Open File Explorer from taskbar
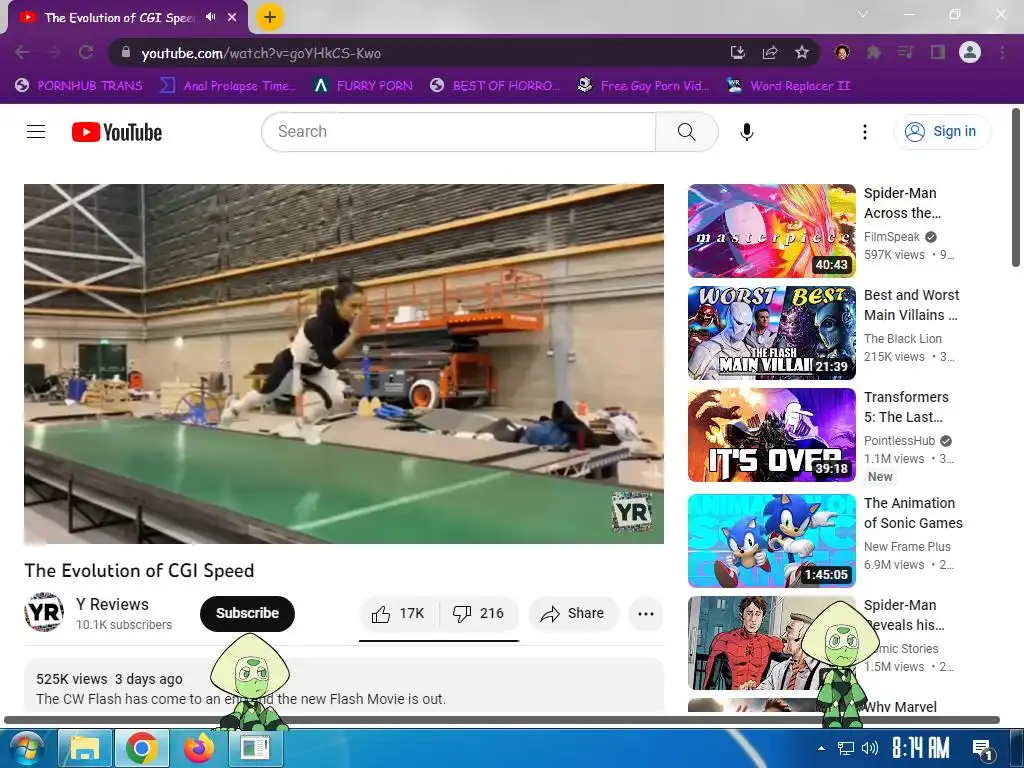 pos(85,748)
